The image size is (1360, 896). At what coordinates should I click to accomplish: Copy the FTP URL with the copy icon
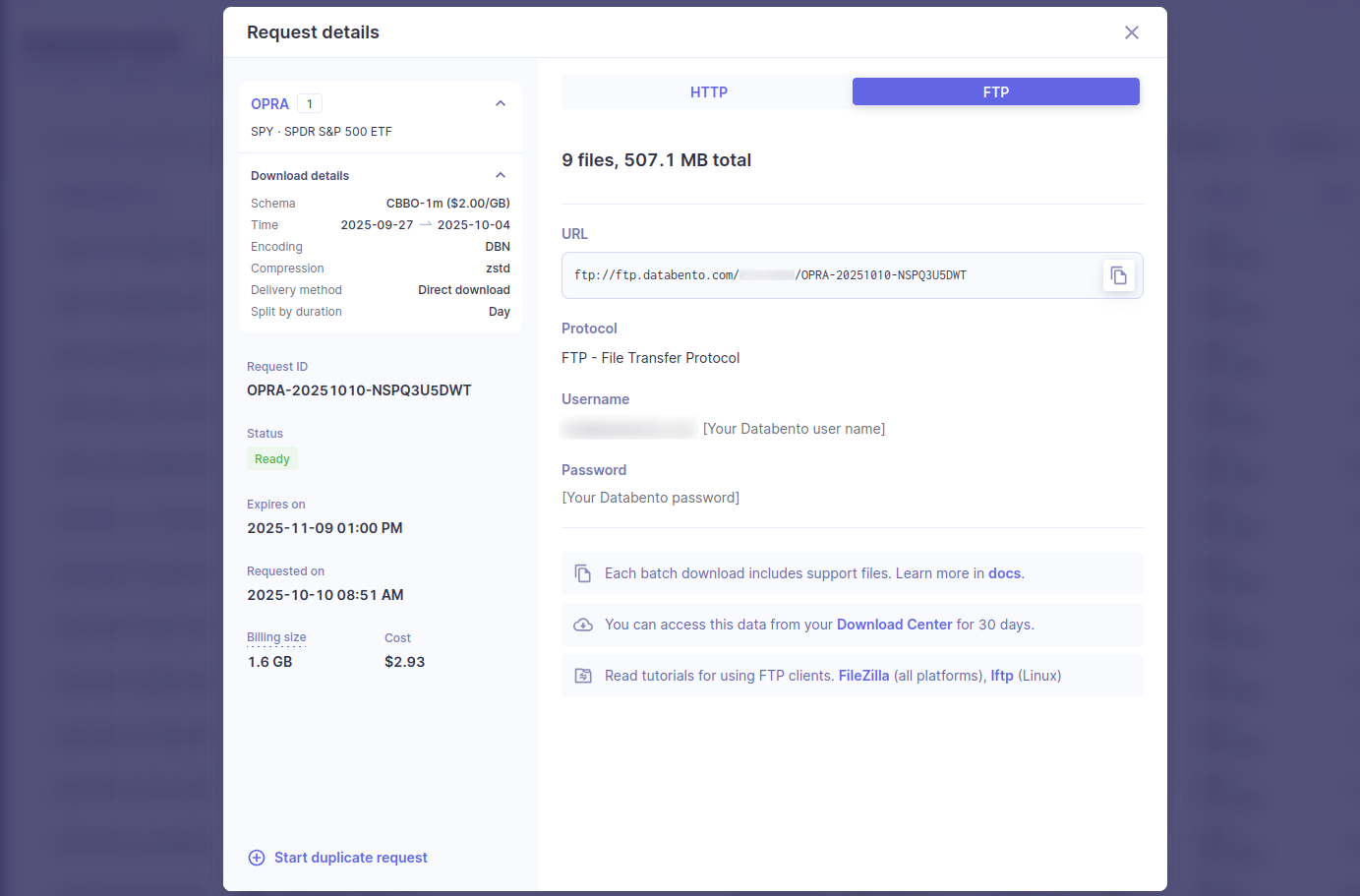click(x=1118, y=275)
